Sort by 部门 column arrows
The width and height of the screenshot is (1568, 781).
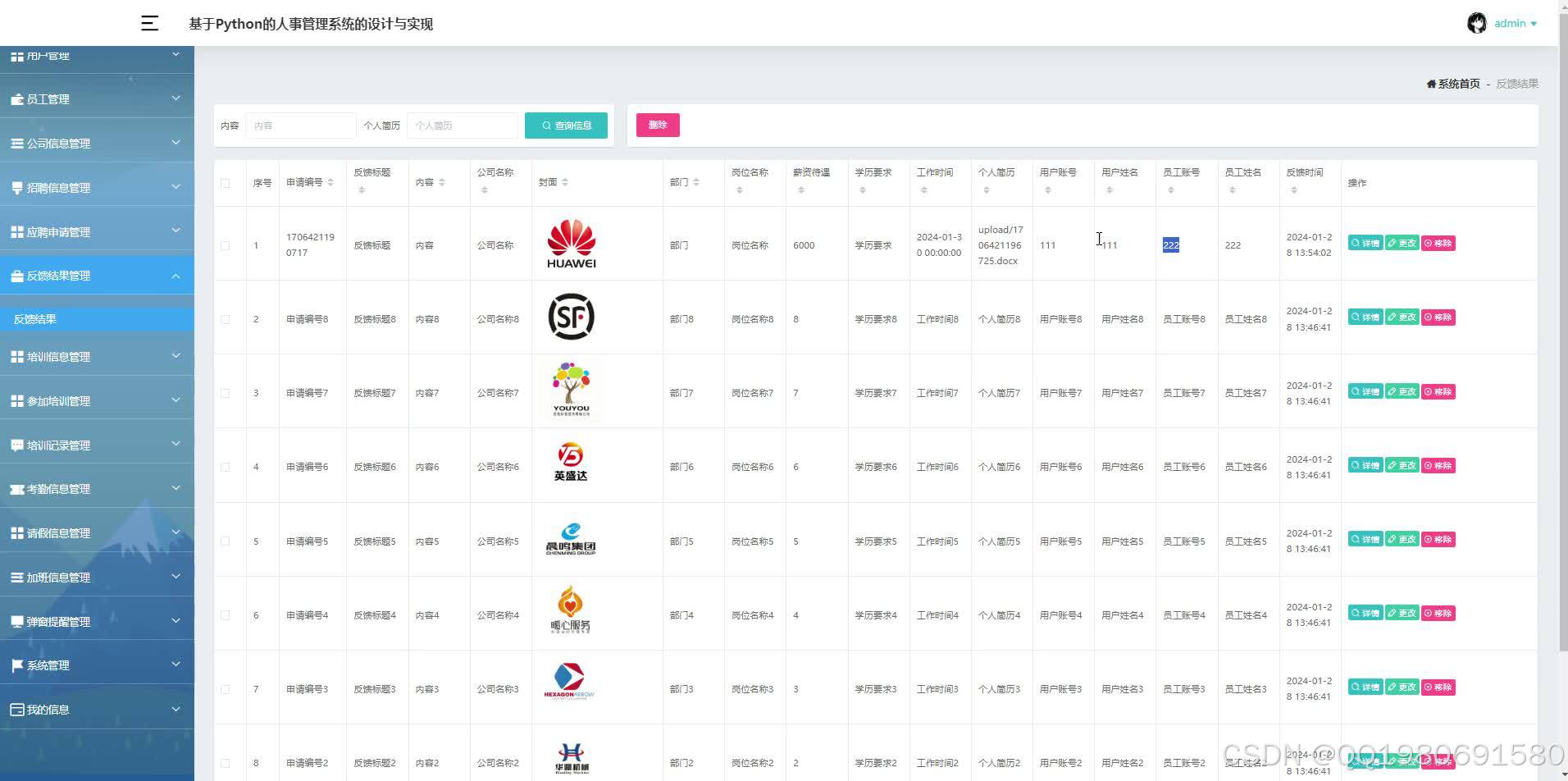click(695, 182)
